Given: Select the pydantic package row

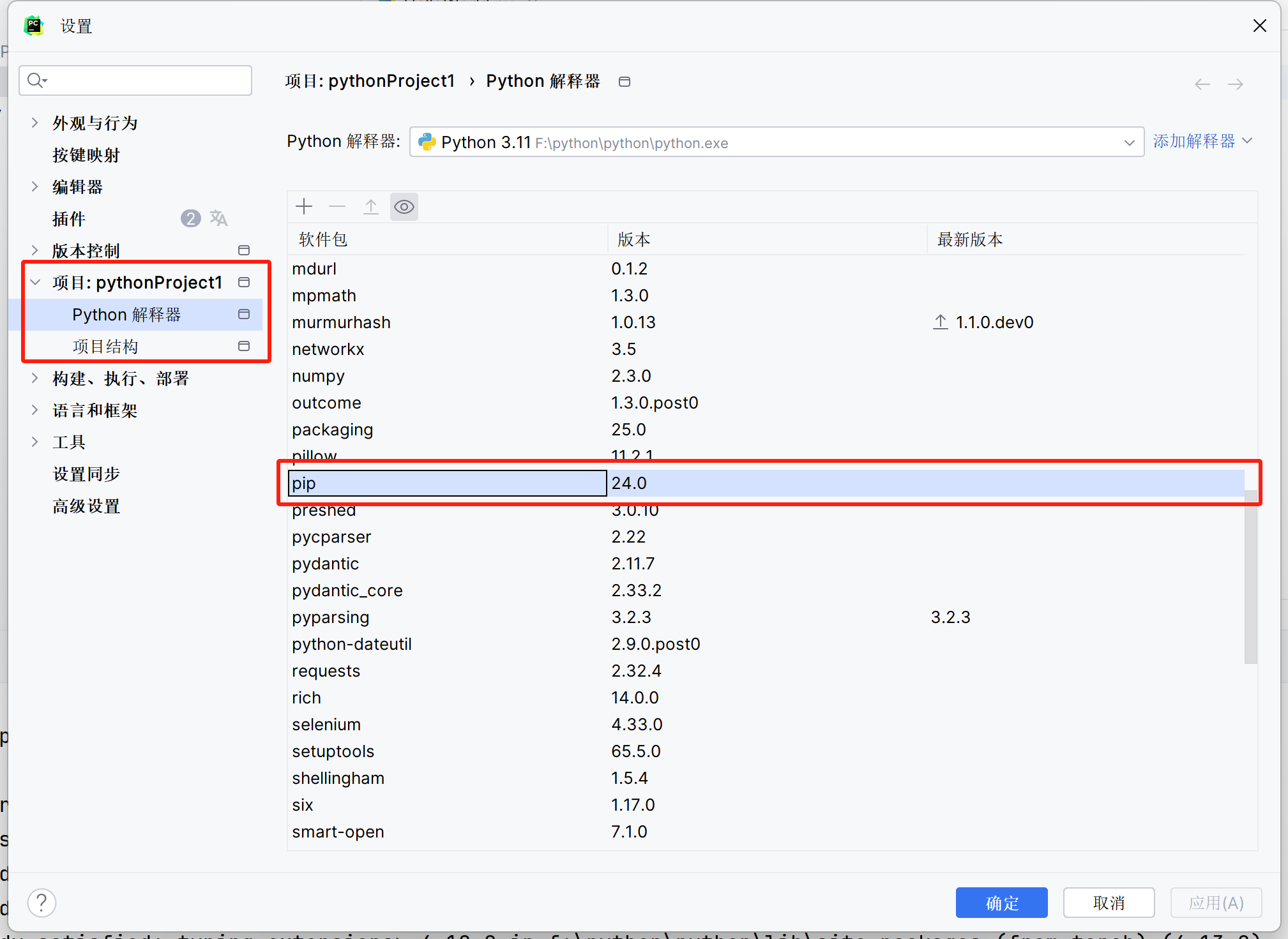Looking at the screenshot, I should (766, 563).
